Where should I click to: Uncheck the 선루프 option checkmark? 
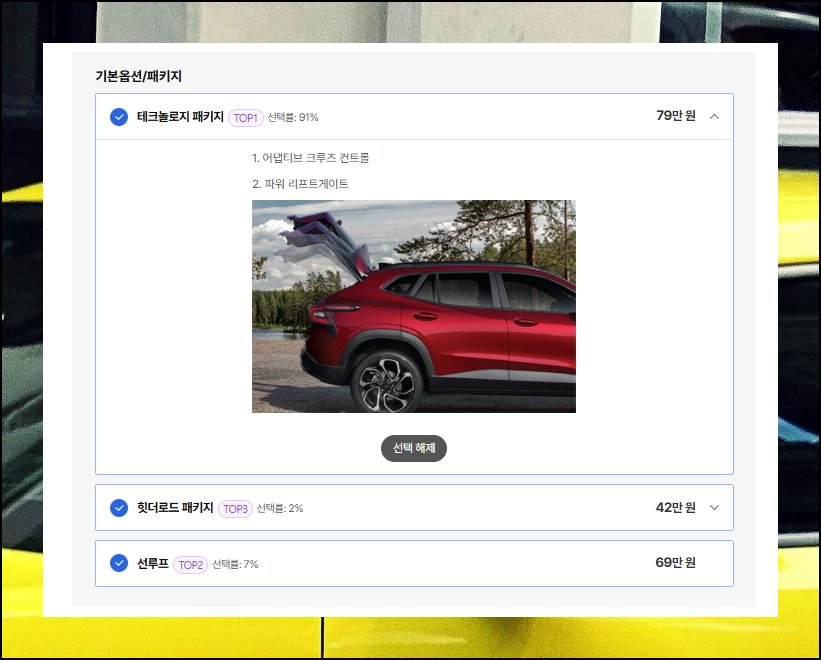click(119, 563)
